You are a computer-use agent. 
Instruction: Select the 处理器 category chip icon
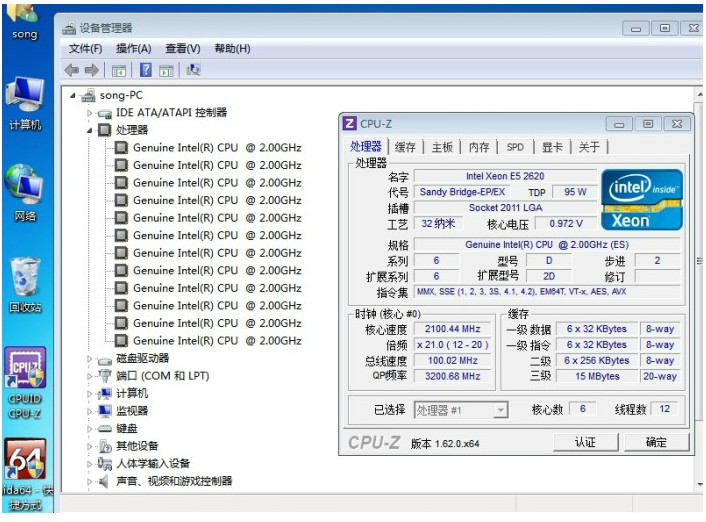pos(104,130)
